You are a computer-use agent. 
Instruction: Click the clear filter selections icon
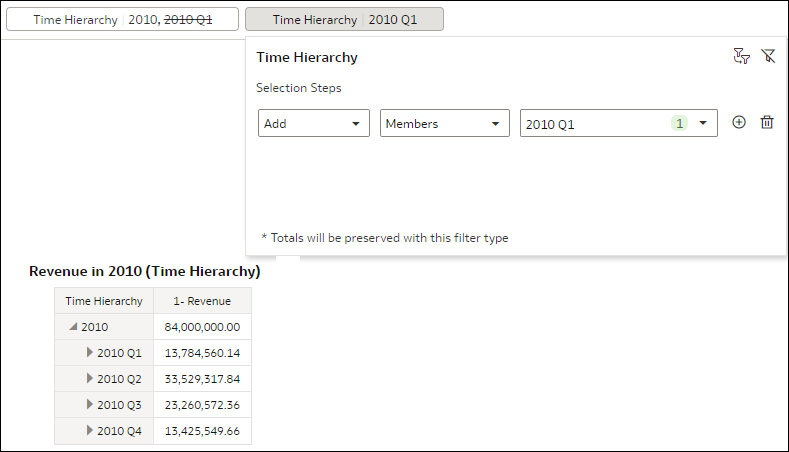768,57
